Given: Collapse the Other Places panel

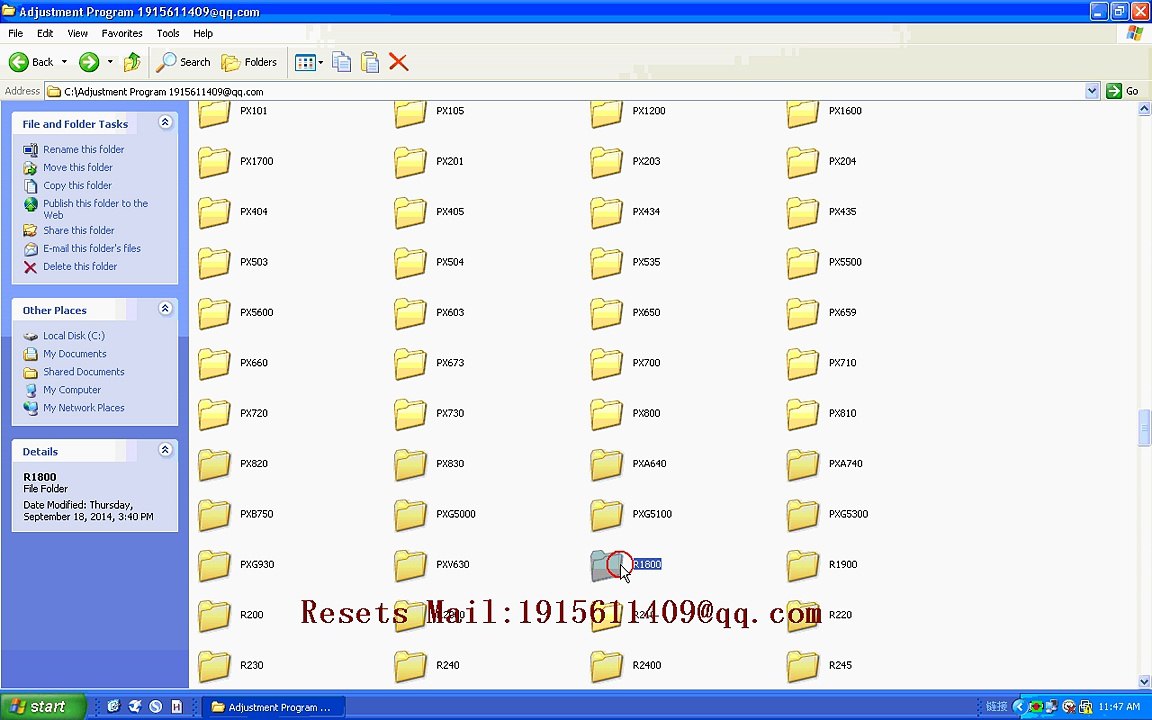Looking at the screenshot, I should (165, 309).
